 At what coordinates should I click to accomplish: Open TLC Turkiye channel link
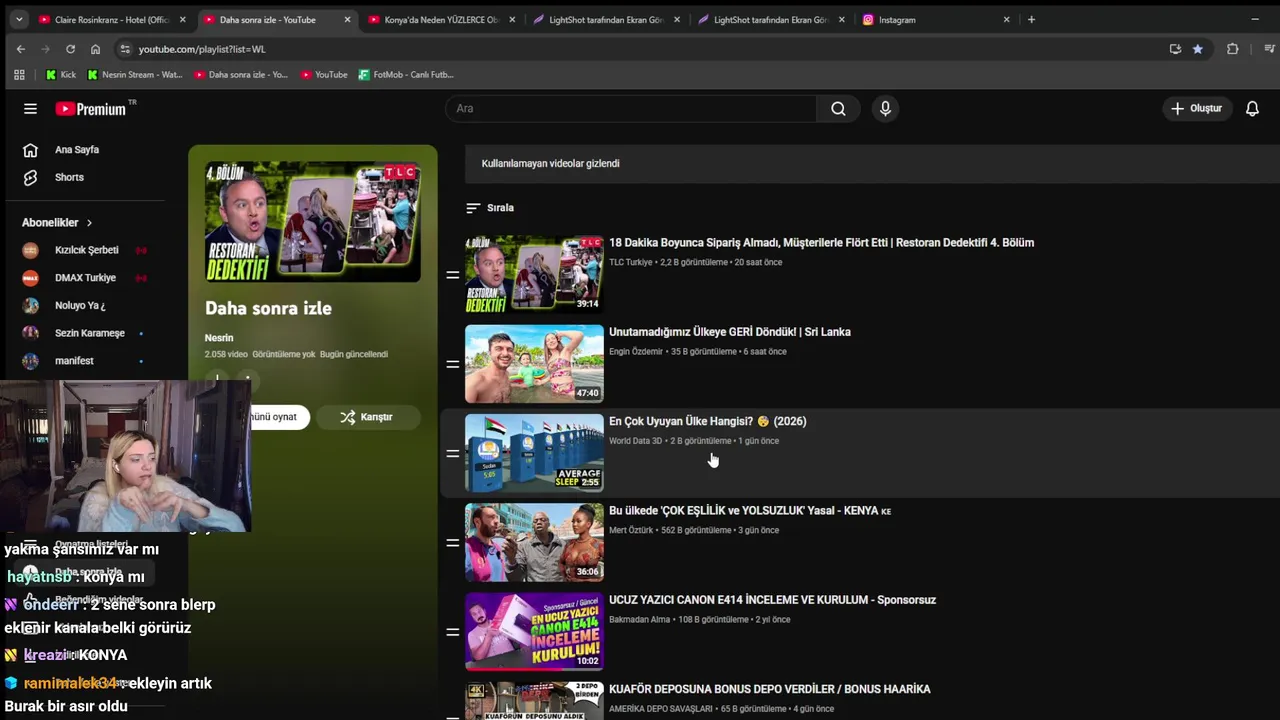click(x=630, y=262)
